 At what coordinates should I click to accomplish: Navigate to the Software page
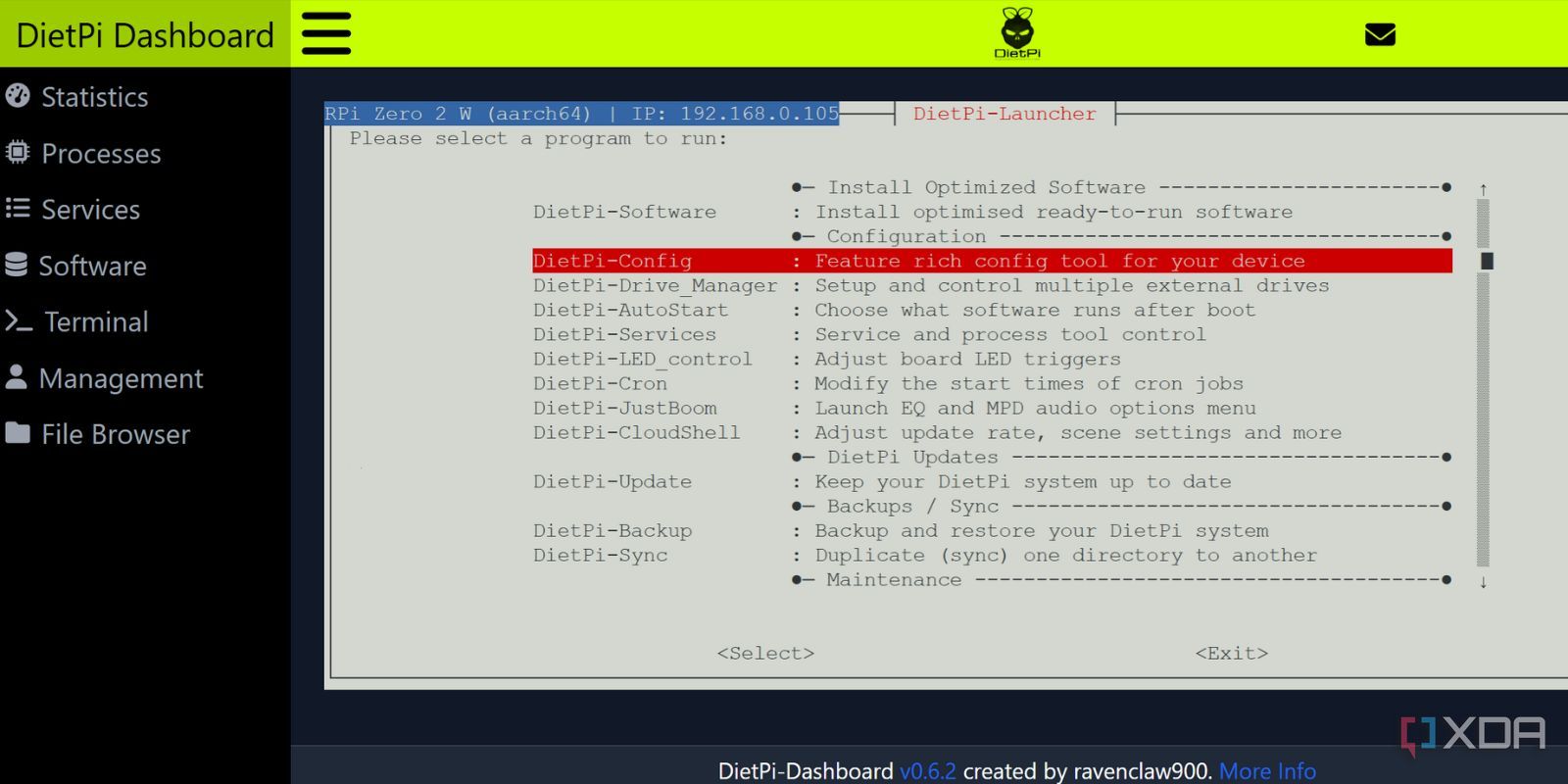coord(92,266)
